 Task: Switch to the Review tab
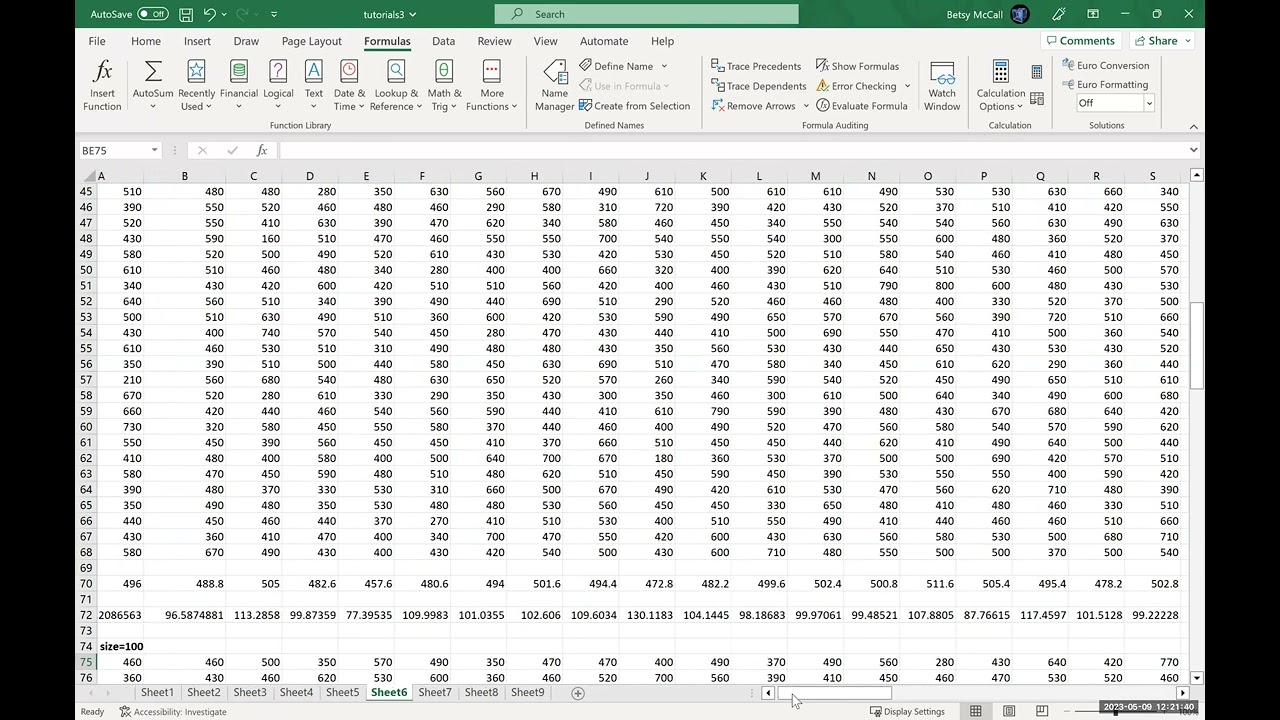tap(494, 41)
